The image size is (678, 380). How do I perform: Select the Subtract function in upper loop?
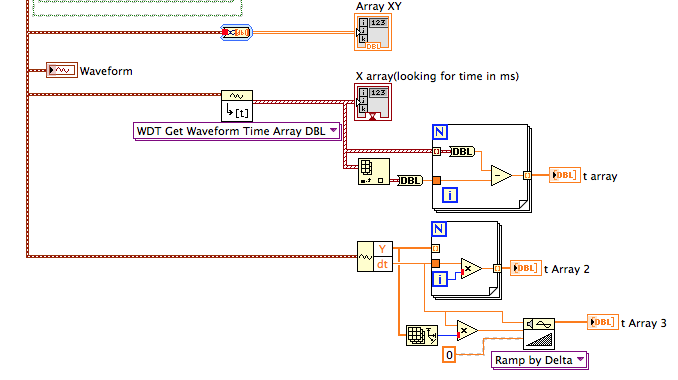click(501, 176)
